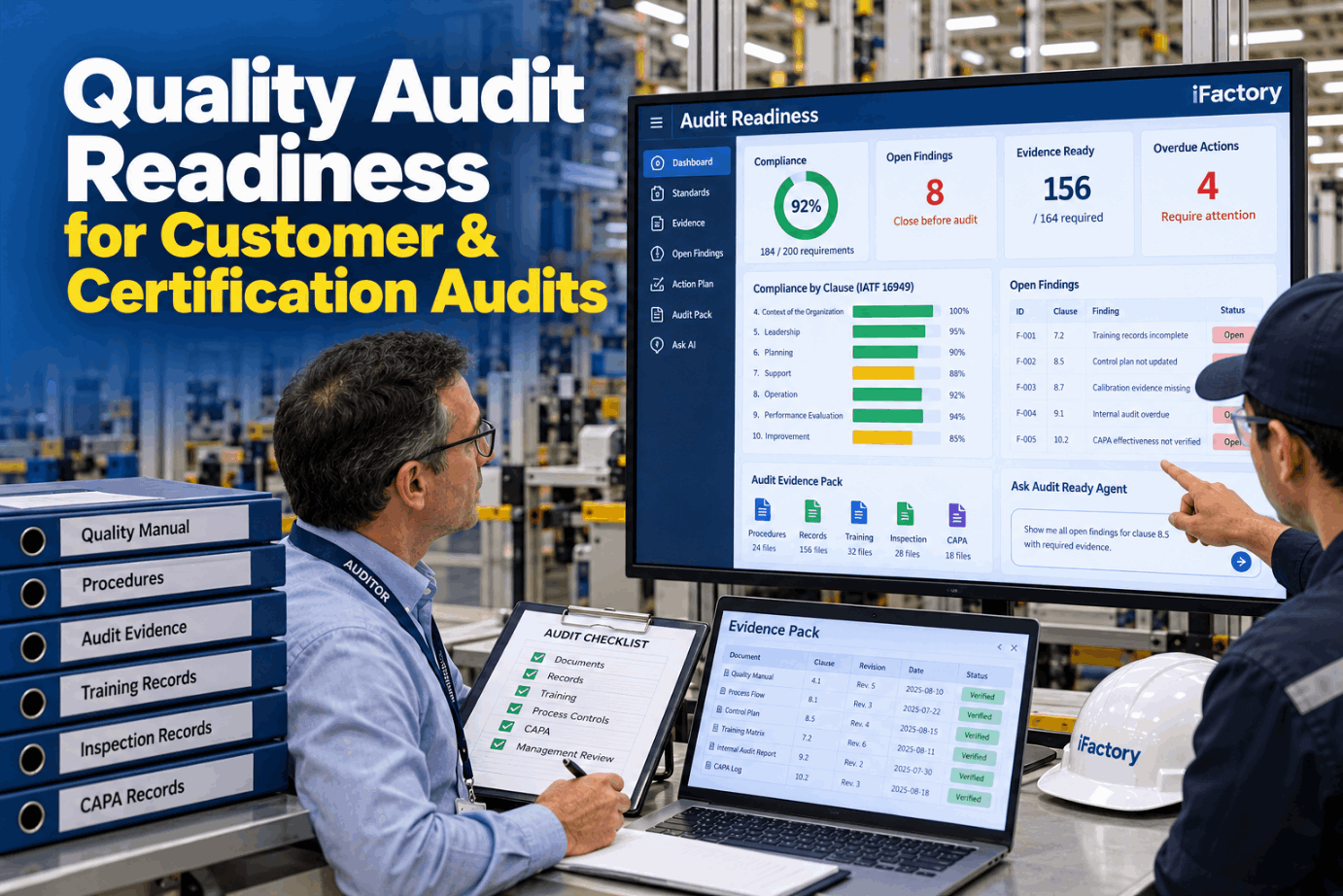Click the back chevron in Evidence Pack window
Image resolution: width=1343 pixels, height=896 pixels.
click(999, 647)
